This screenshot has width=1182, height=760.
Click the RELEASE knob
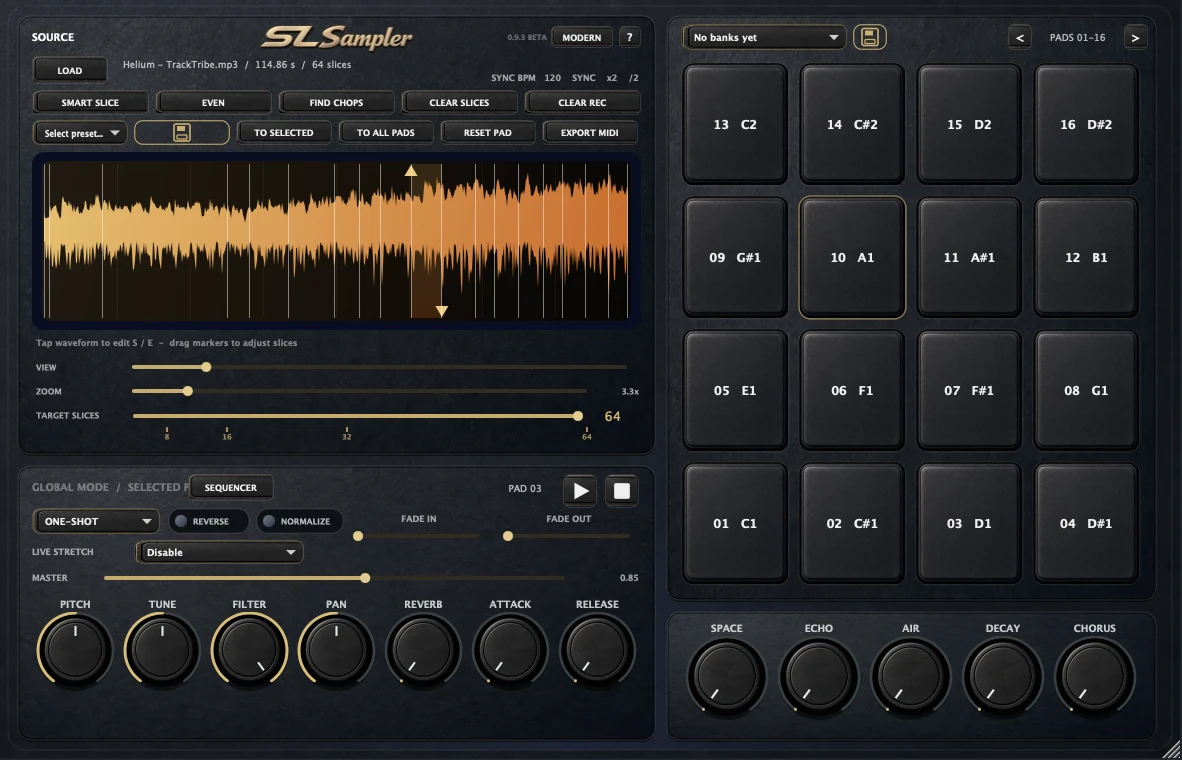coord(597,649)
